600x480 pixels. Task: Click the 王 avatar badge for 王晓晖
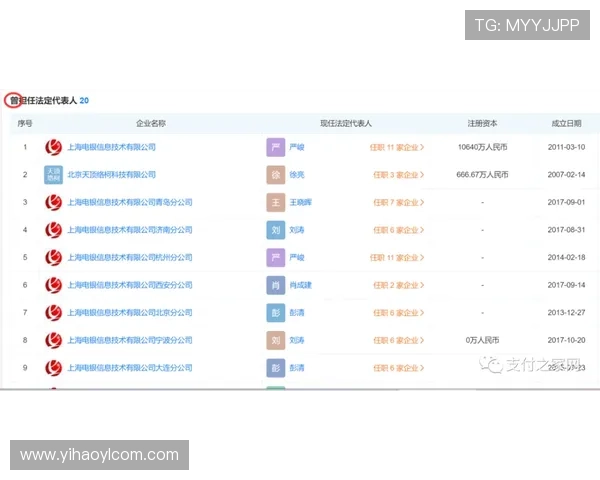point(276,202)
